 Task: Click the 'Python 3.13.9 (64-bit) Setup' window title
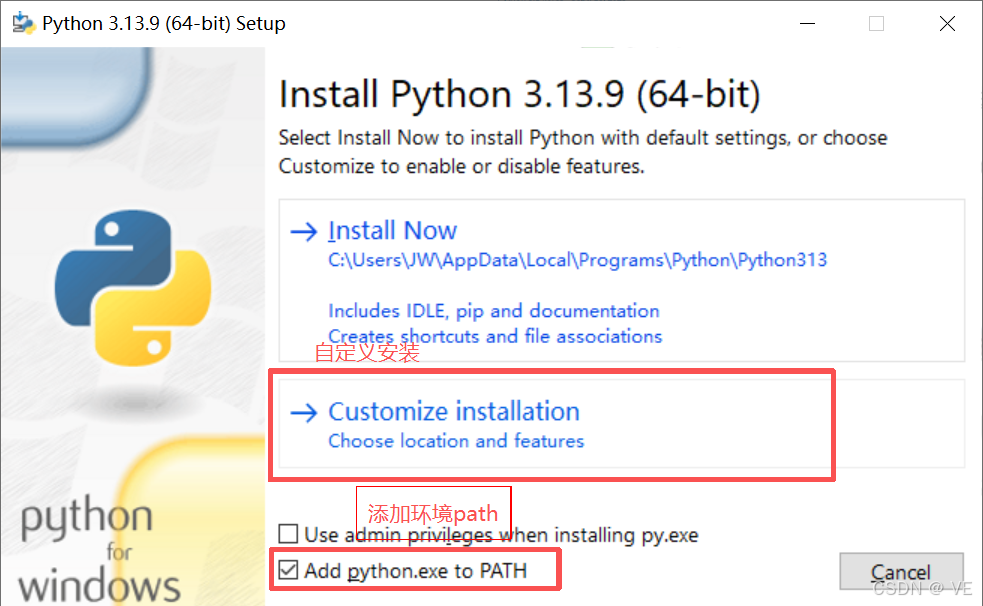(164, 23)
